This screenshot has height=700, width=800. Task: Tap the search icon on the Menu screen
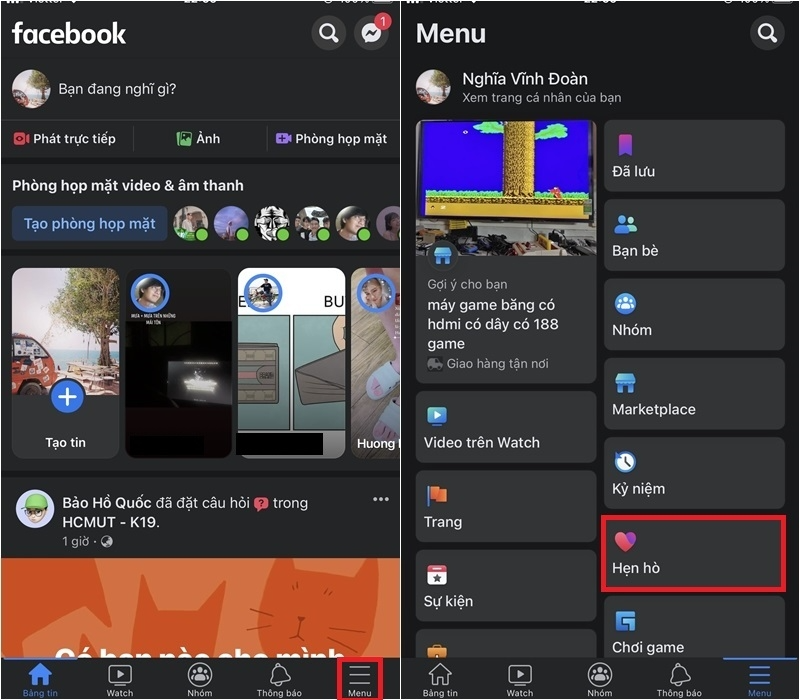coord(767,33)
